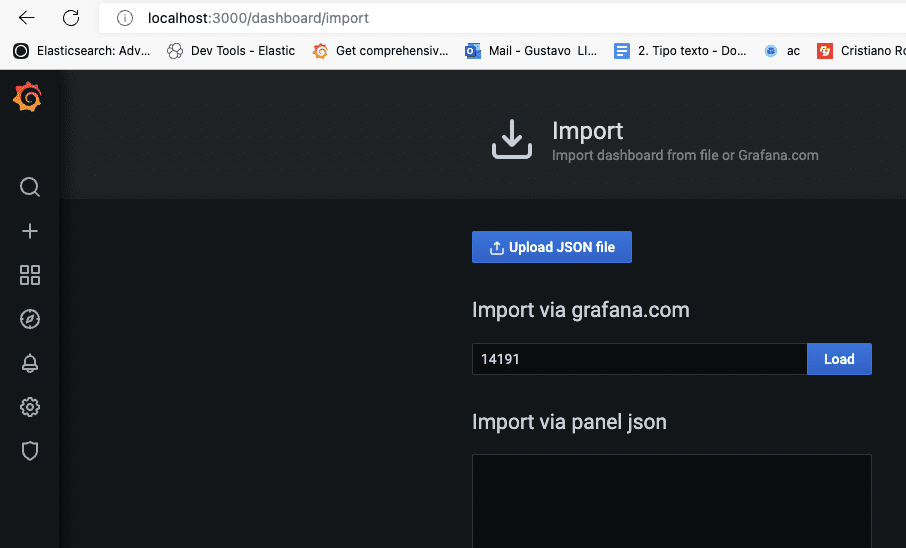
Task: Open the ac bookmark
Action: [782, 51]
